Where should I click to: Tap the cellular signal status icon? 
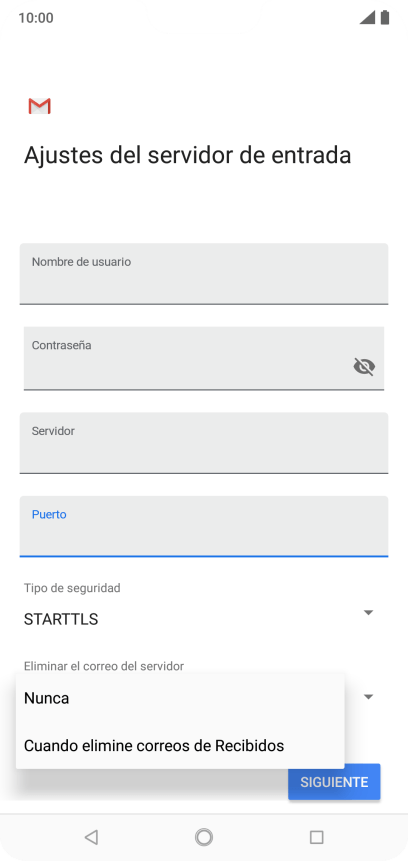click(x=367, y=18)
